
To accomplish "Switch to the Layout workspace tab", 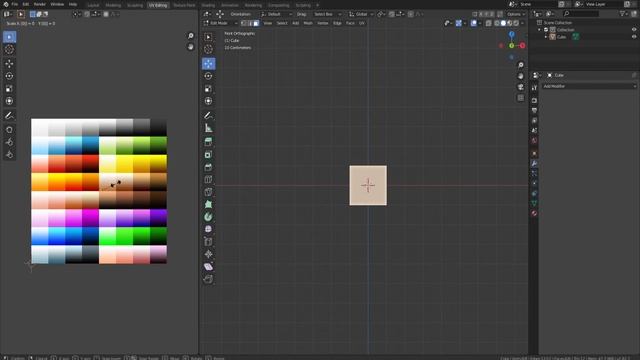I will (93, 5).
